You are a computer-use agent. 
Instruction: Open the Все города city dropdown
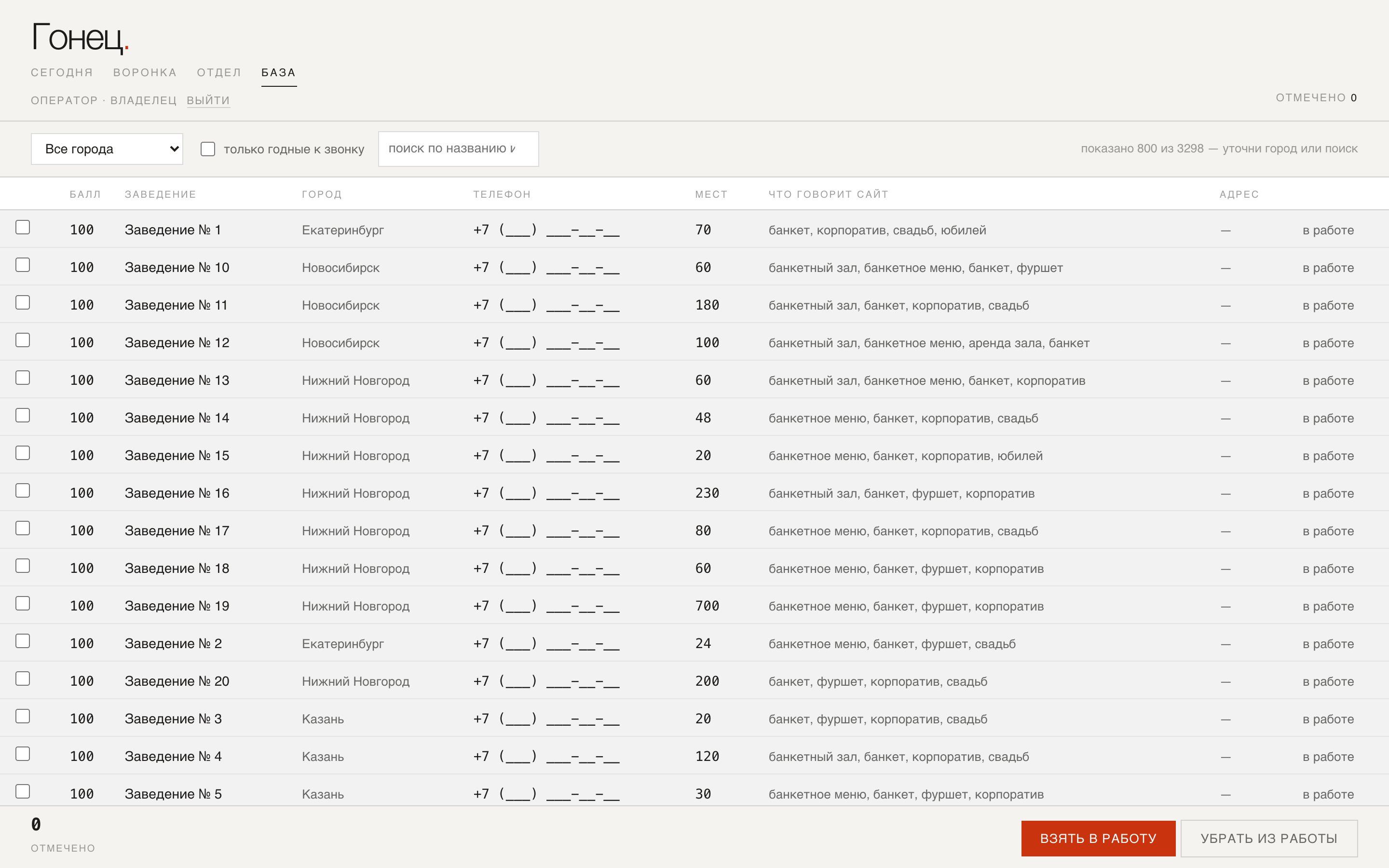click(x=107, y=149)
